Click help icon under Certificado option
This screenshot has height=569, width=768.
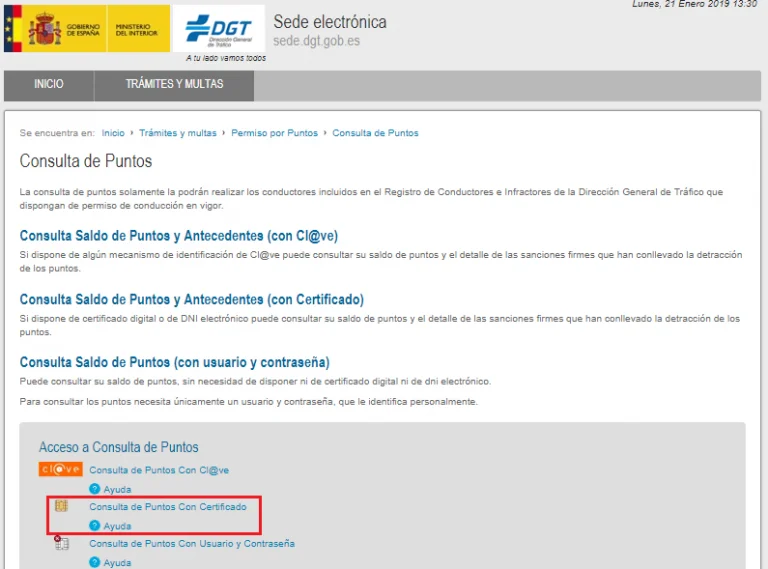click(x=95, y=525)
